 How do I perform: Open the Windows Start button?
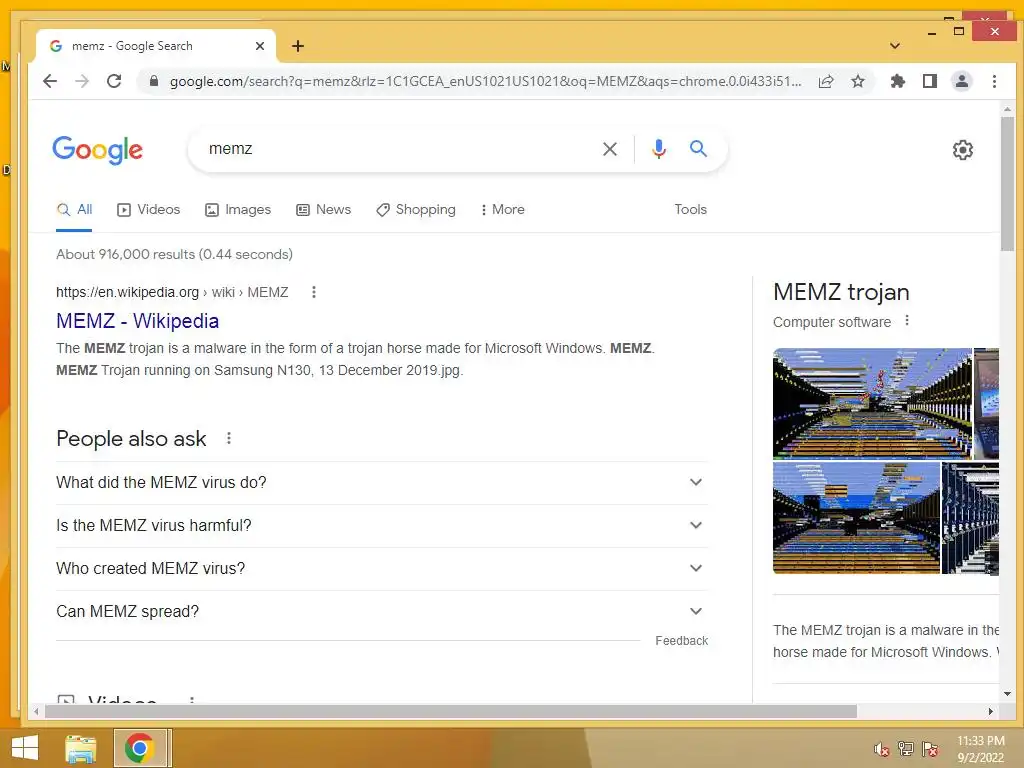25,748
